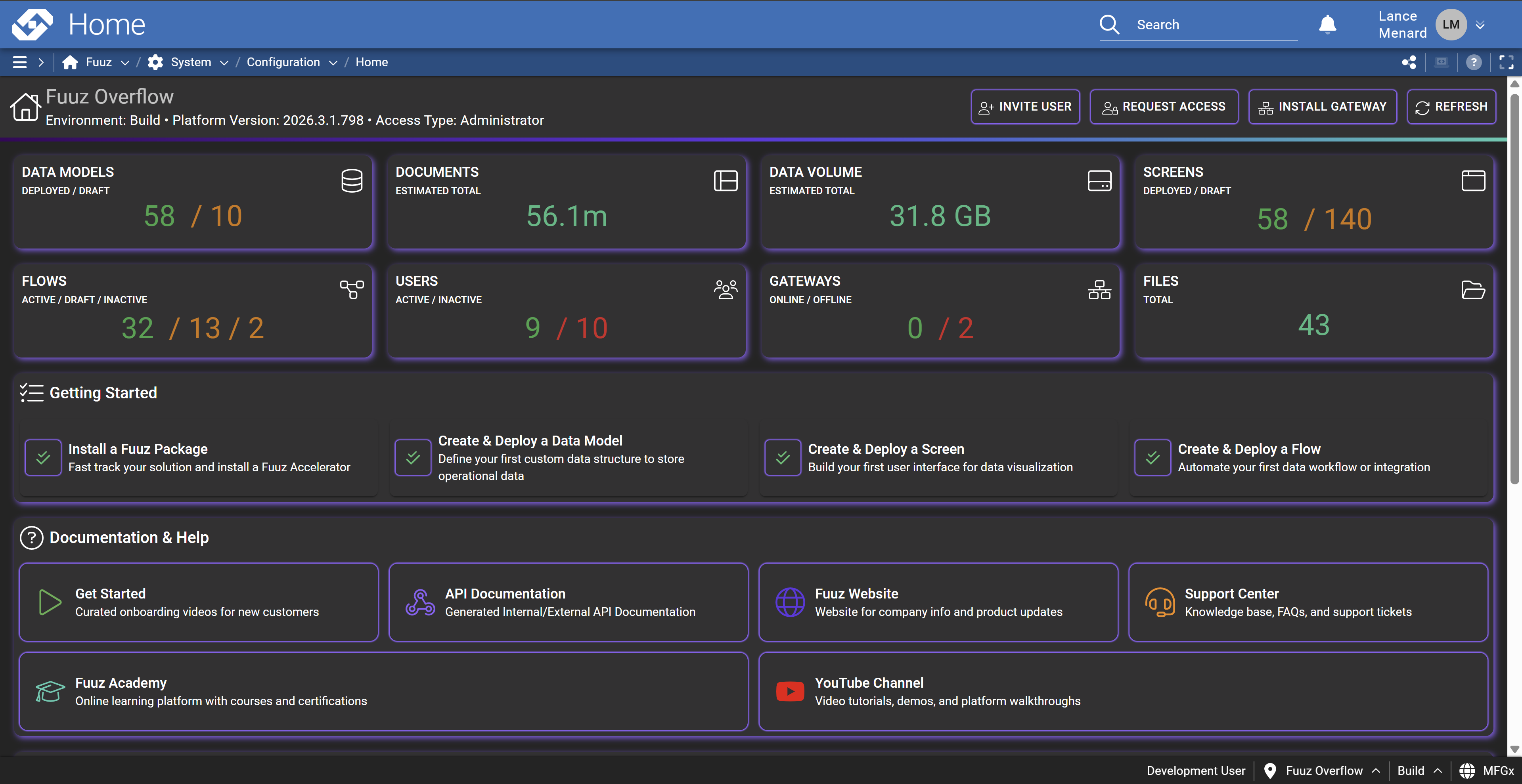The width and height of the screenshot is (1522, 784).
Task: Click the search magnifier icon
Action: point(1109,25)
